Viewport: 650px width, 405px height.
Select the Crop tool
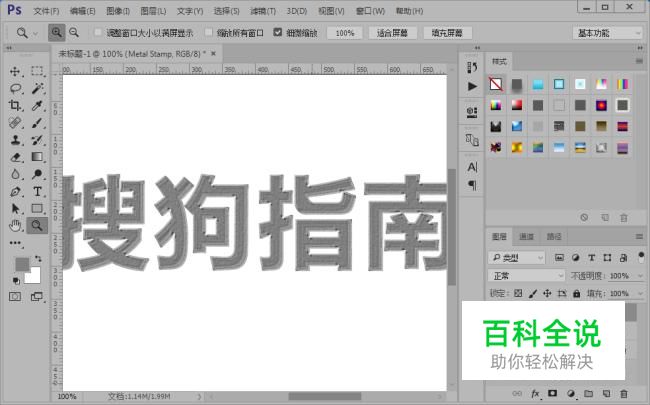[x=15, y=105]
